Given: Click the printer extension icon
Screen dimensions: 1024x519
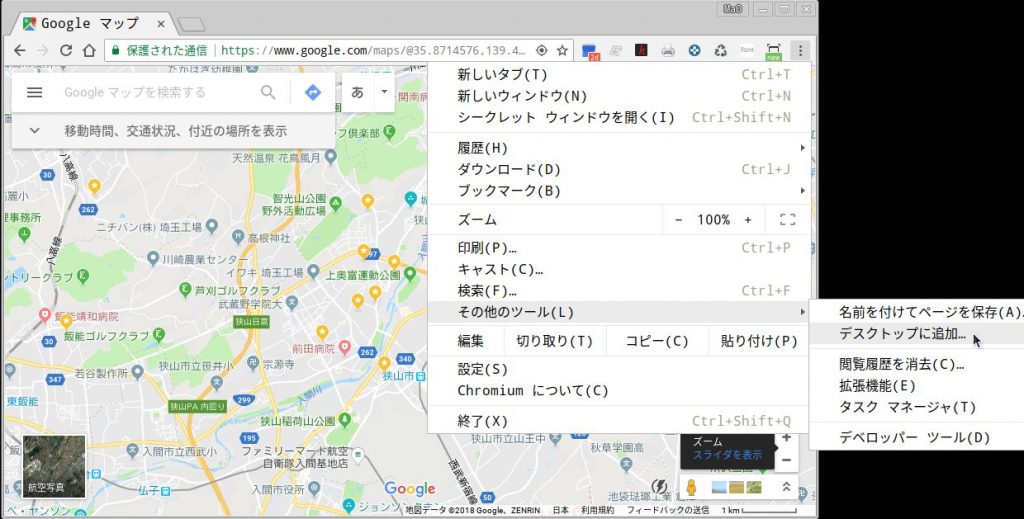Looking at the screenshot, I should coord(667,50).
